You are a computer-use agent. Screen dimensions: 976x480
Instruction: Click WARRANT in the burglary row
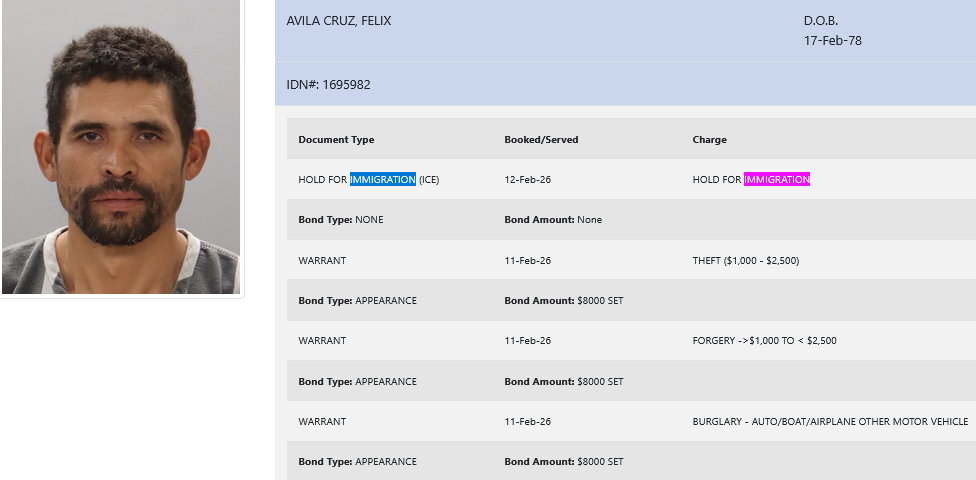click(x=322, y=422)
